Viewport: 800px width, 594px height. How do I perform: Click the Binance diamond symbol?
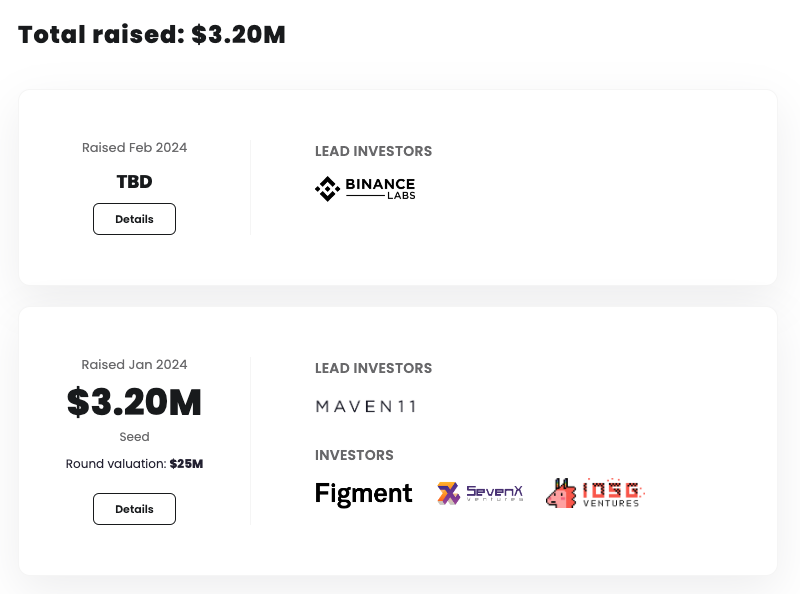tap(328, 188)
